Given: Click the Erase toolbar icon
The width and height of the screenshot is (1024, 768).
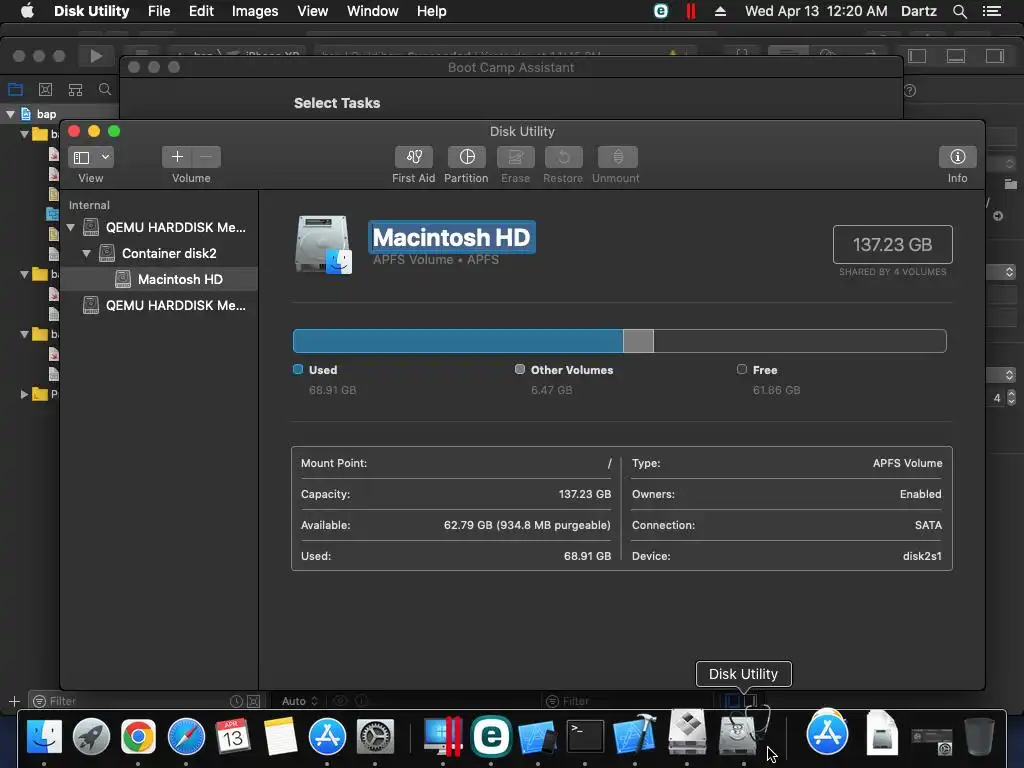Looking at the screenshot, I should 515,157.
